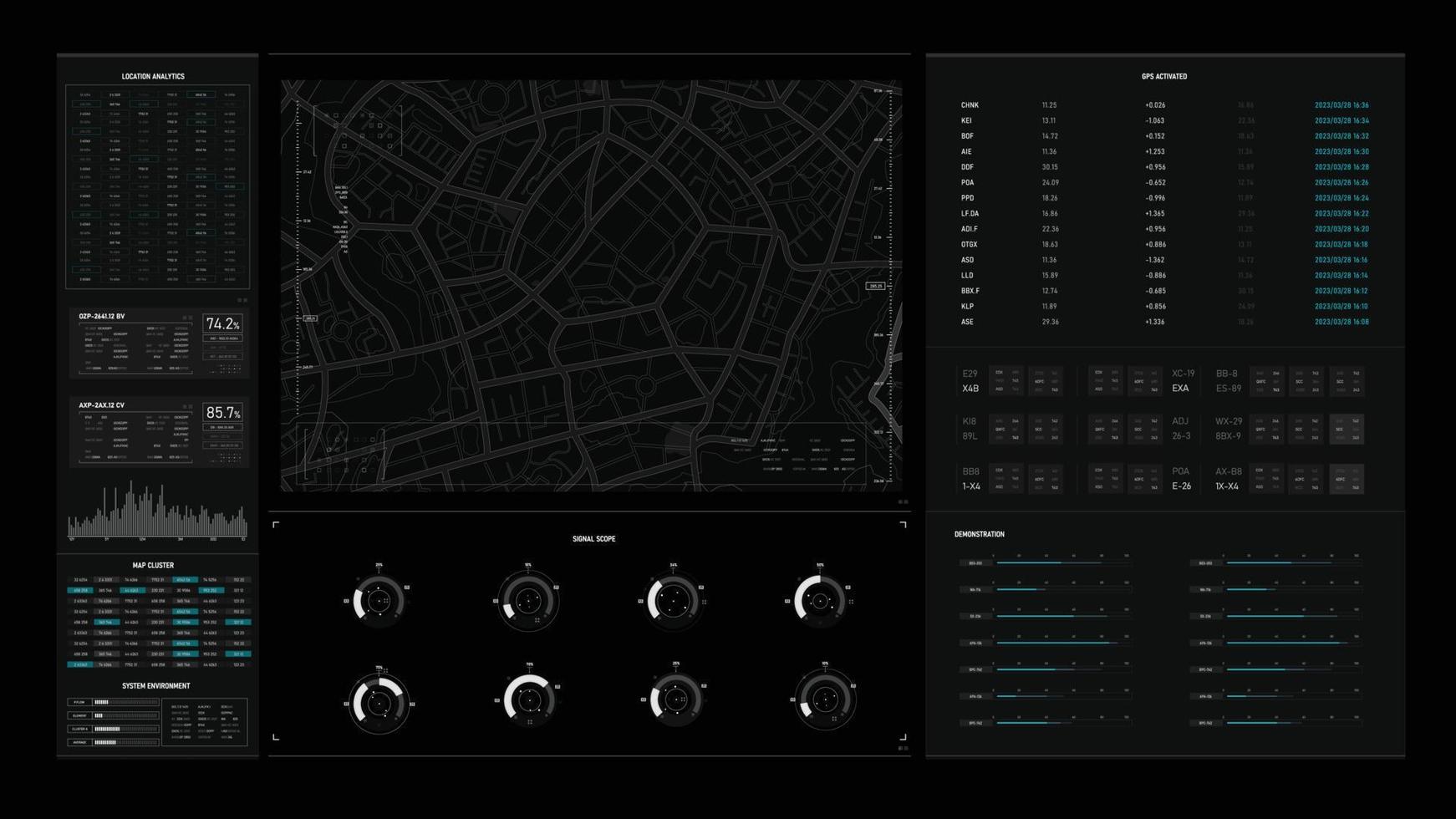The image size is (1456, 819).
Task: Click the WA-716 bar in the right Demonstration column
Action: pyautogui.click(x=1292, y=590)
